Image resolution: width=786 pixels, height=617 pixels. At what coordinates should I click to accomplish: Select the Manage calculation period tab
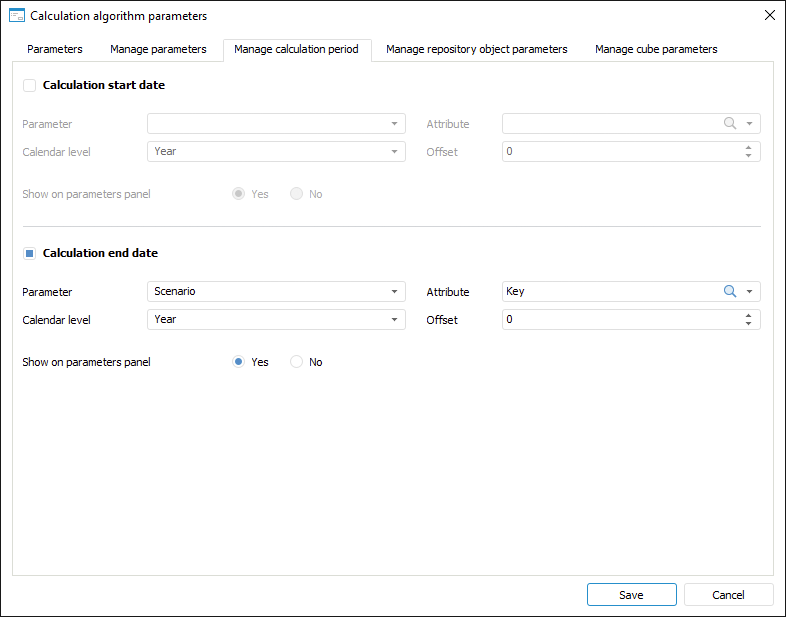pyautogui.click(x=296, y=49)
